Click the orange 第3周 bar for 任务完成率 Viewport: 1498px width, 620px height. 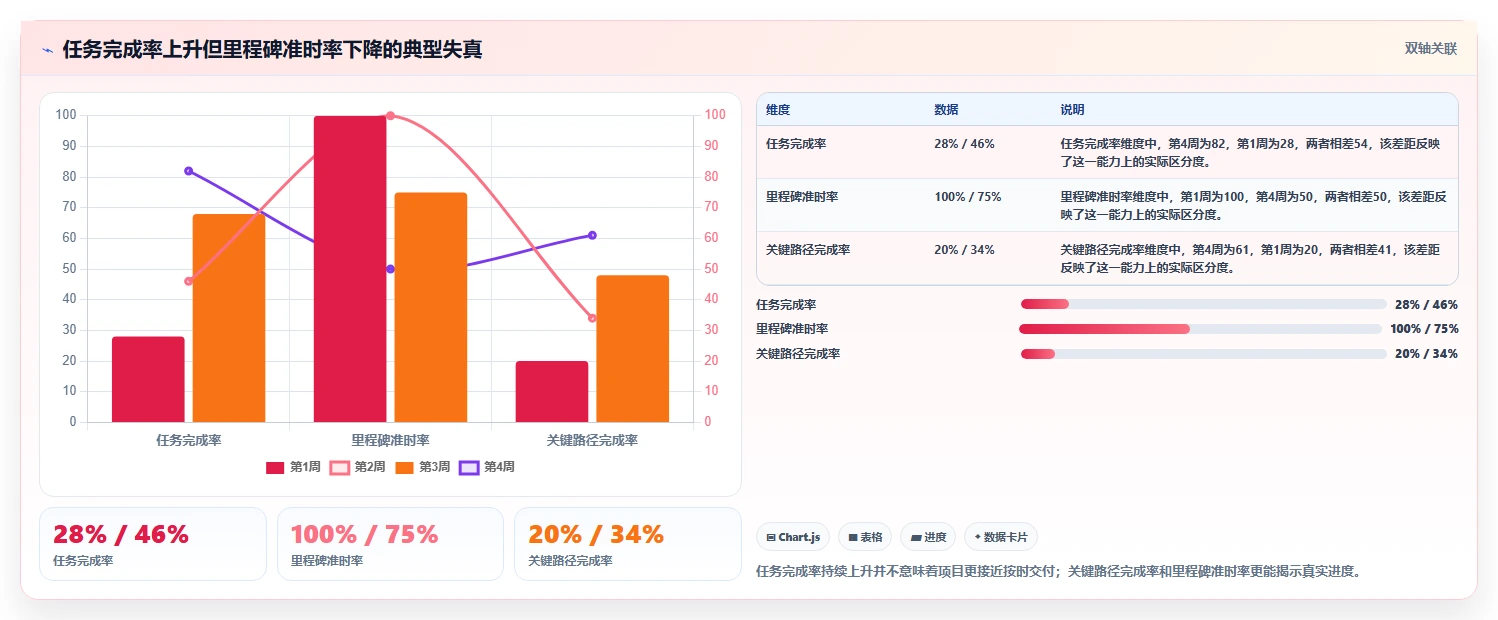click(229, 318)
